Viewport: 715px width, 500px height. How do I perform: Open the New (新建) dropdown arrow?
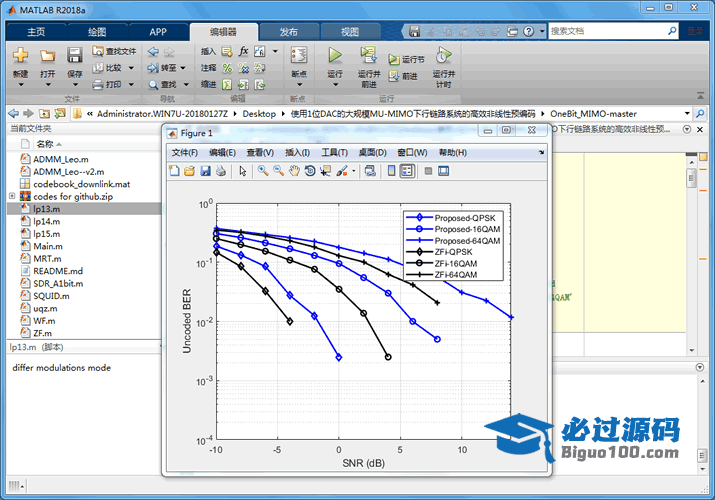tap(21, 84)
